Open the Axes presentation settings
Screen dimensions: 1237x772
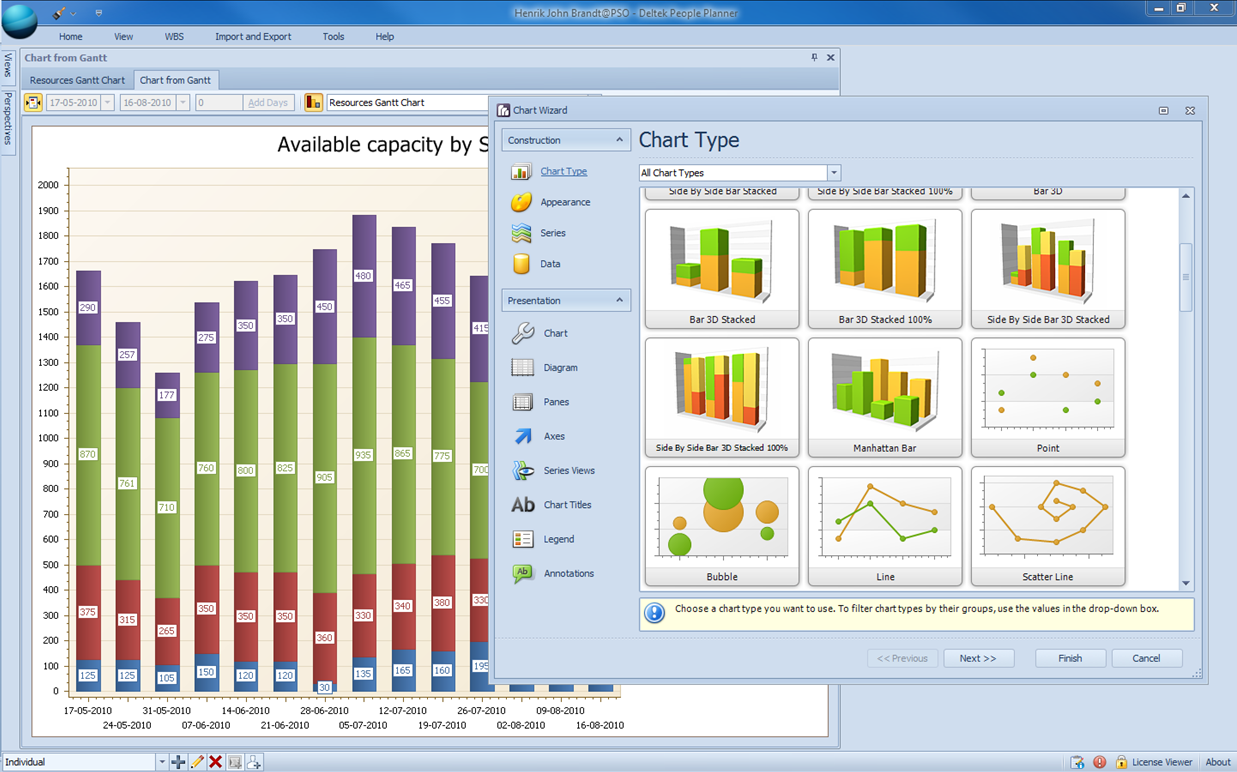pyautogui.click(x=554, y=436)
